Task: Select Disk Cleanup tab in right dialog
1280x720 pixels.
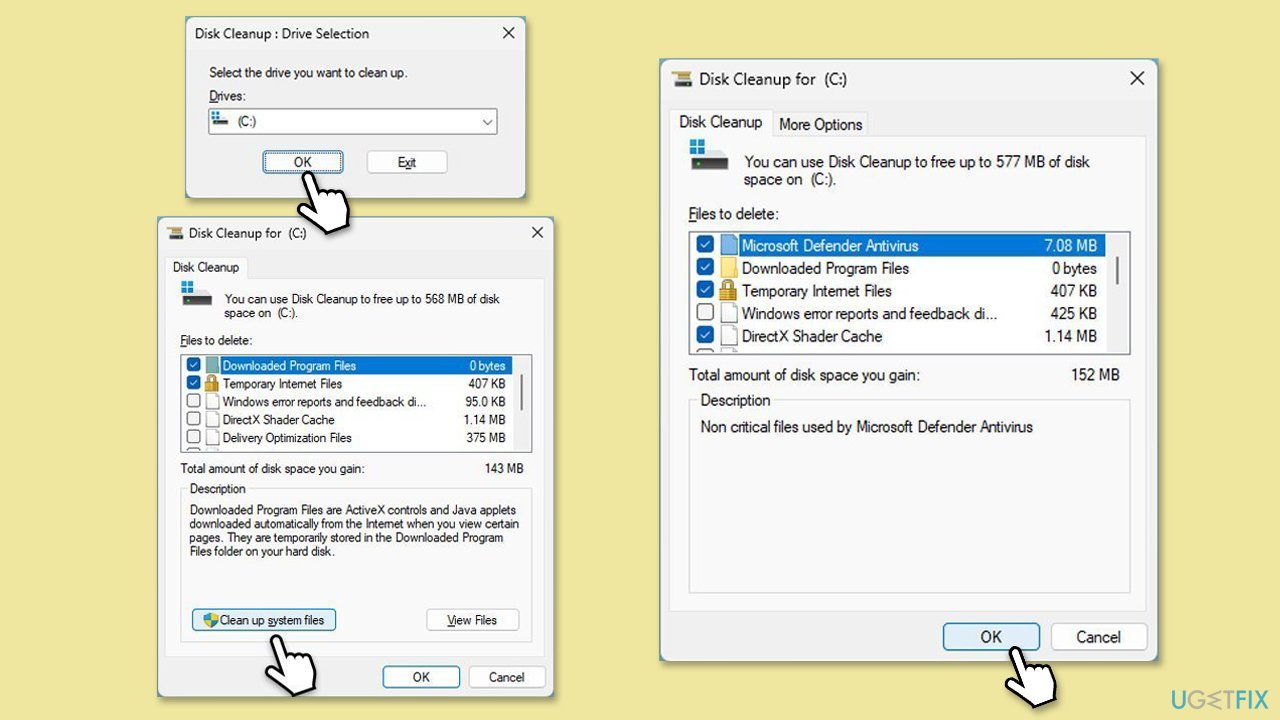Action: (x=720, y=122)
